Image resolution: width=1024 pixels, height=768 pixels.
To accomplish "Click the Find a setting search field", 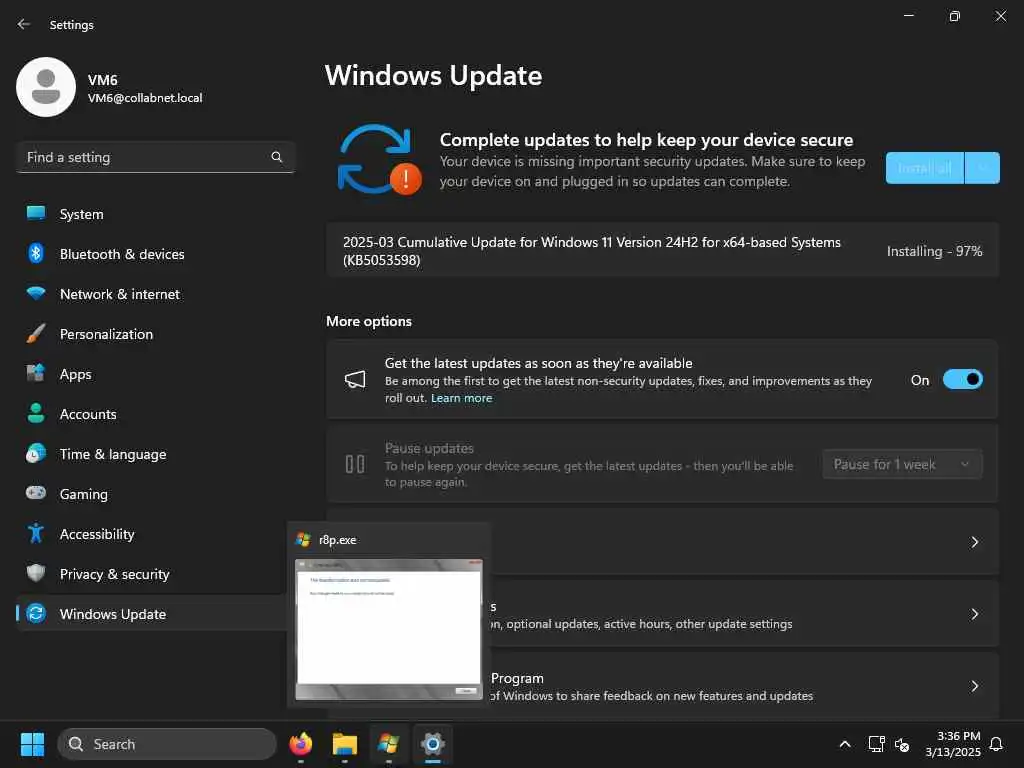I will 155,157.
